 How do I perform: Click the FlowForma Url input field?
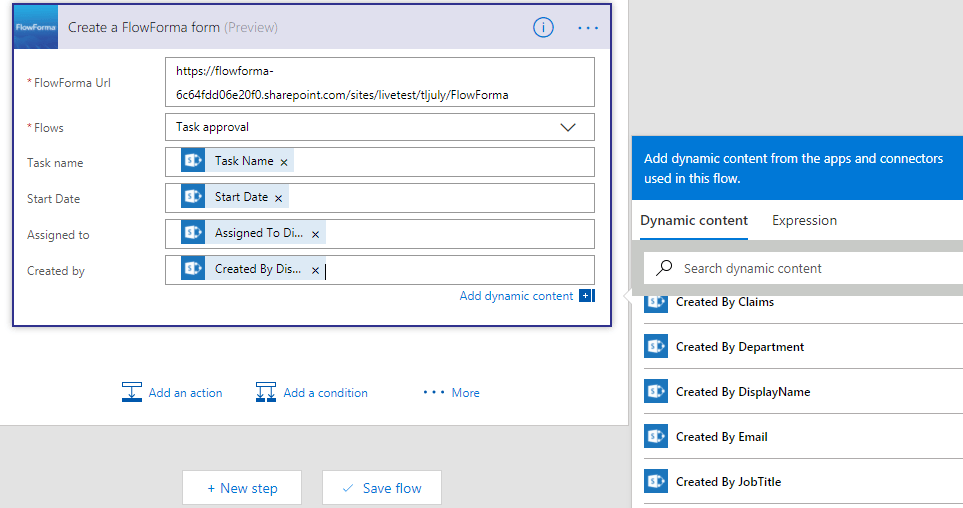tap(380, 82)
